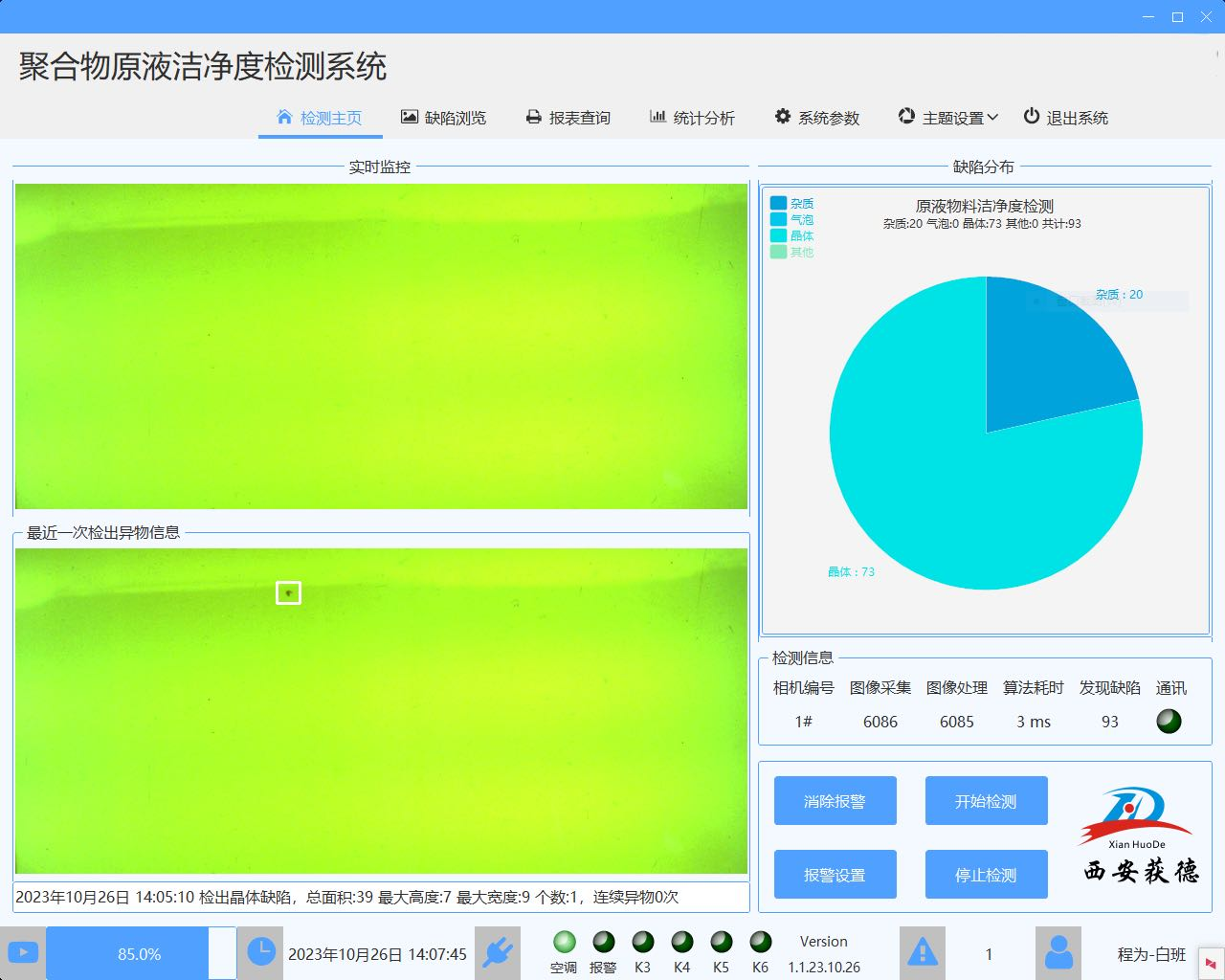
Task: Toggle the 空调 indicator light
Action: tap(564, 943)
